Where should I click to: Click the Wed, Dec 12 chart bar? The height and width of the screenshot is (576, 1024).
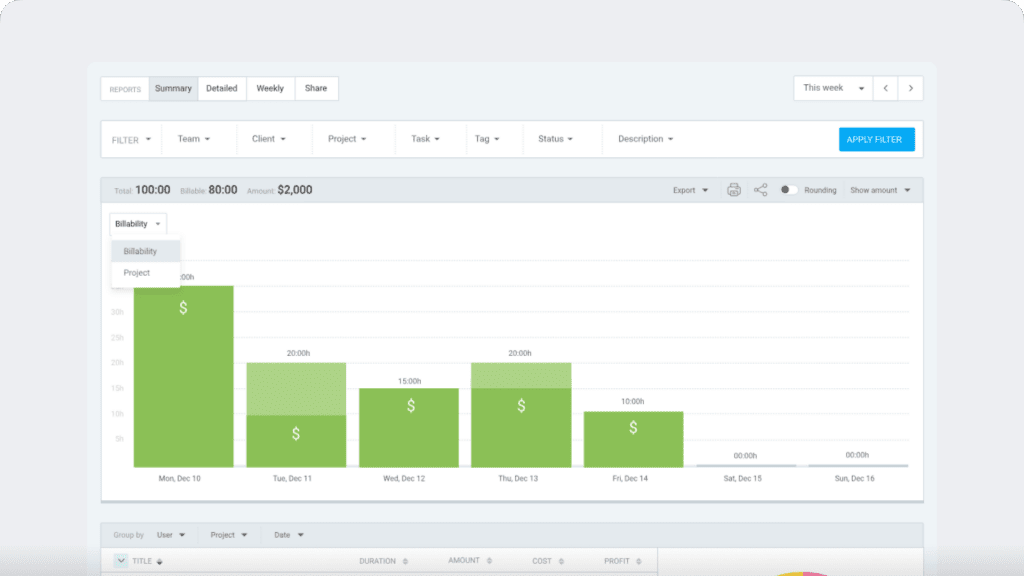click(408, 427)
